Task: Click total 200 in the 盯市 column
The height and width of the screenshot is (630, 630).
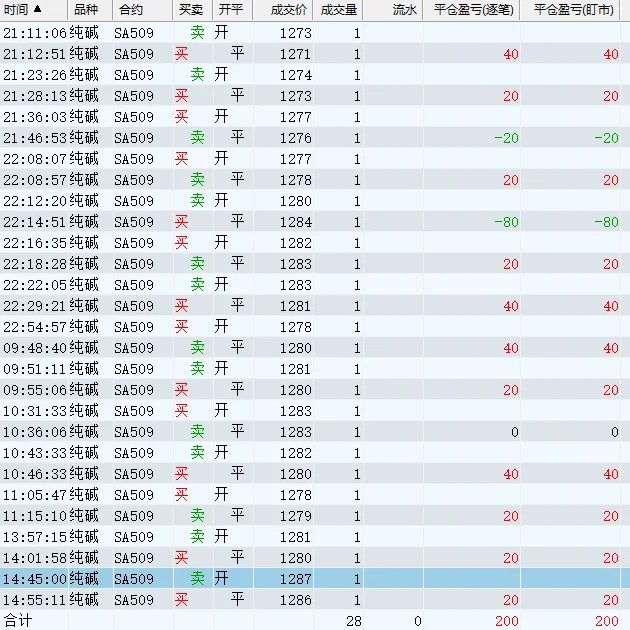Action: 607,621
